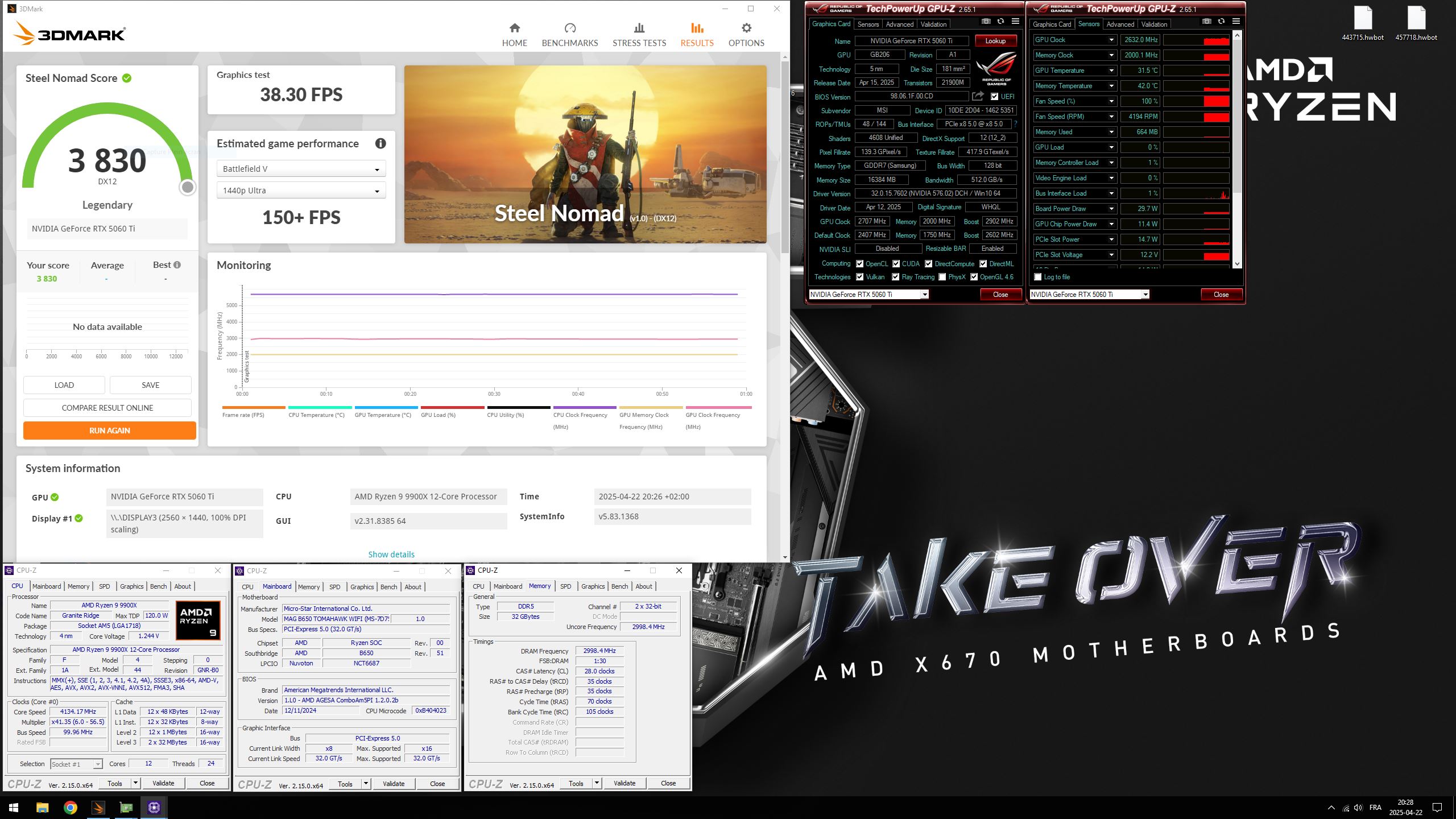1456x819 pixels.
Task: Click the info icon next to Best
Action: coord(177,264)
